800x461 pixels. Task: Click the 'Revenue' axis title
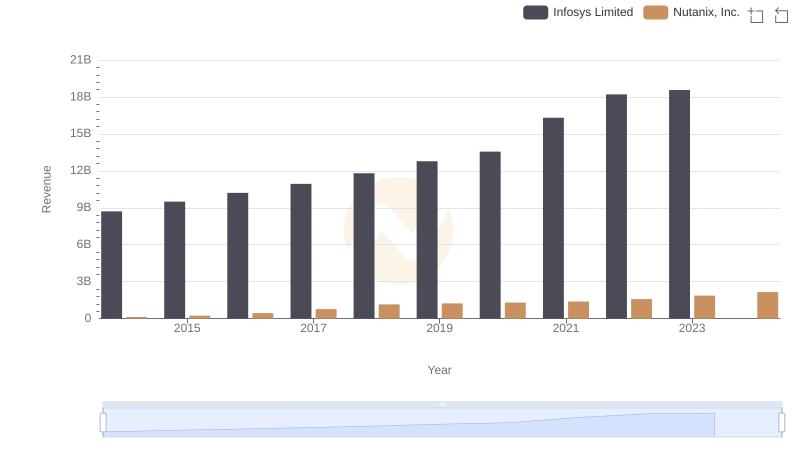click(46, 189)
